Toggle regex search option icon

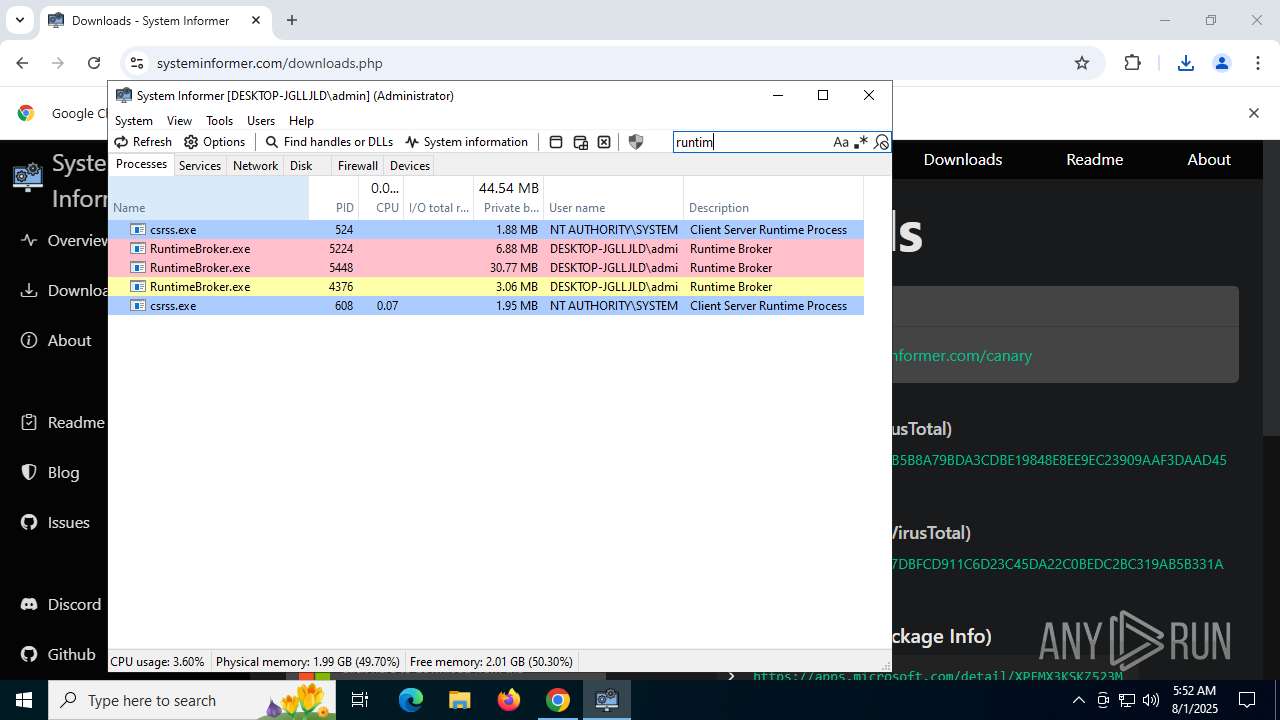pyautogui.click(x=860, y=142)
